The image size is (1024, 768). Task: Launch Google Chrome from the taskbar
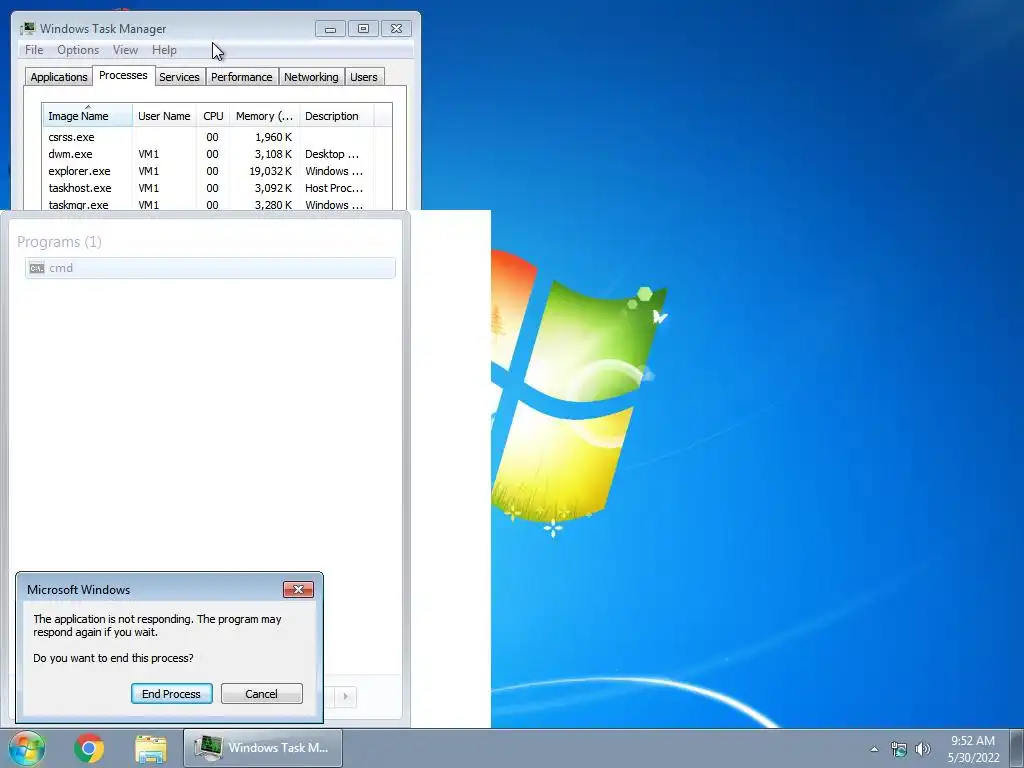tap(89, 748)
